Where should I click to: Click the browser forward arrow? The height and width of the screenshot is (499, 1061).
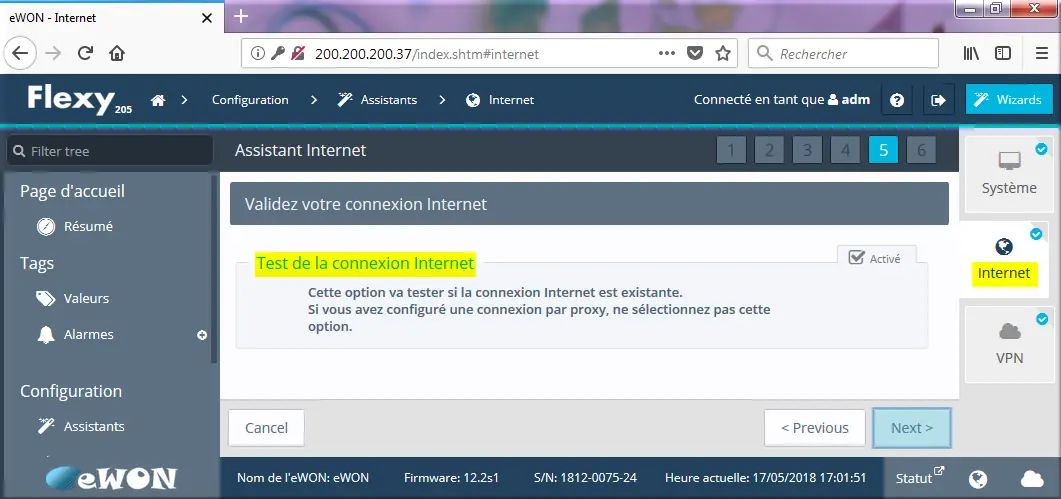(x=52, y=53)
